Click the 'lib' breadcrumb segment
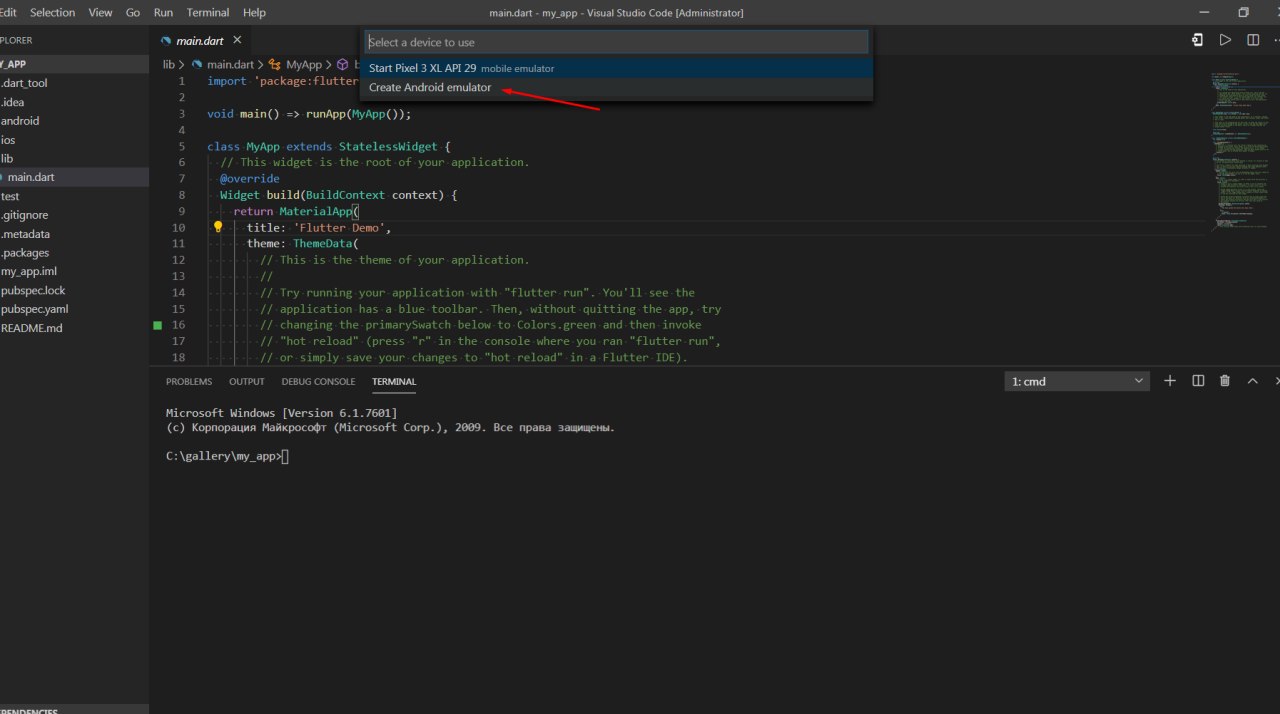 (x=169, y=64)
